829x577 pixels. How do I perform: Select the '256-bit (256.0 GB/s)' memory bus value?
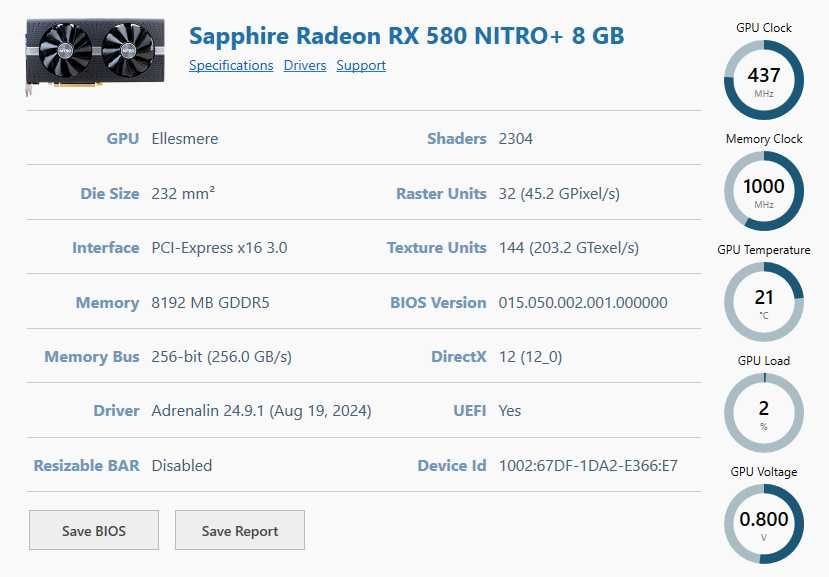coord(222,356)
